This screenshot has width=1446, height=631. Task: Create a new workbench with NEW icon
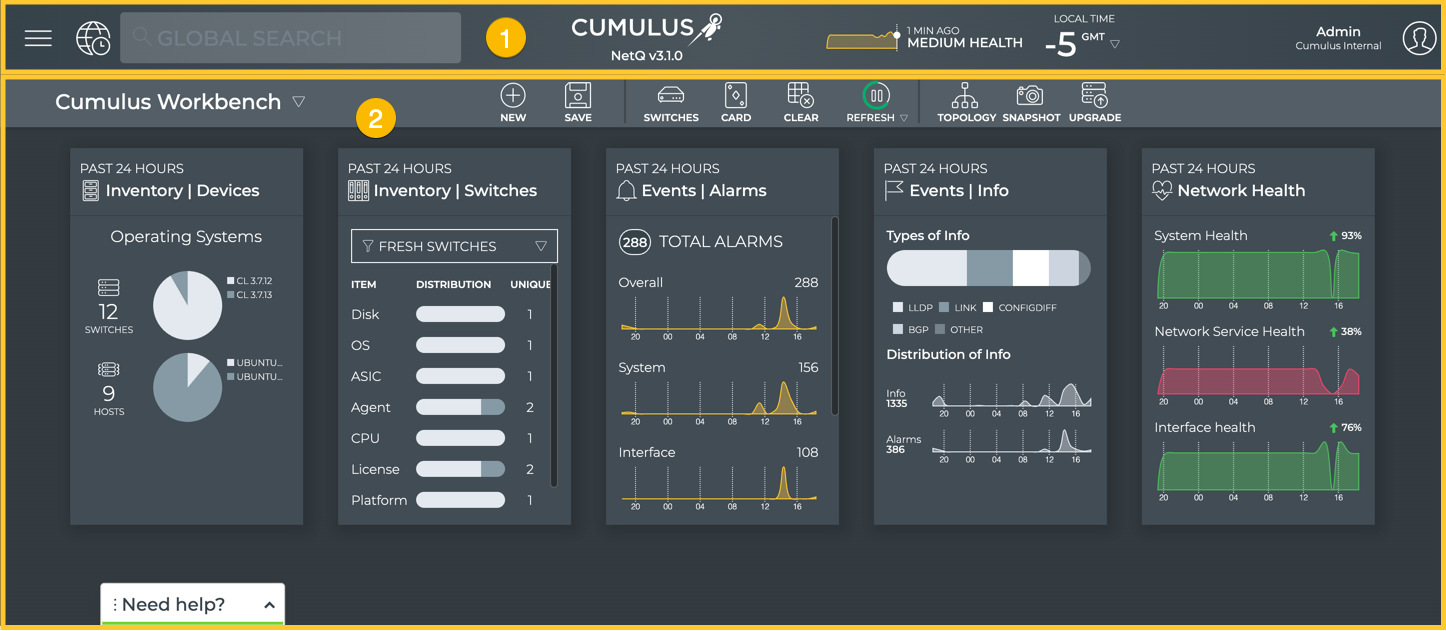(513, 102)
